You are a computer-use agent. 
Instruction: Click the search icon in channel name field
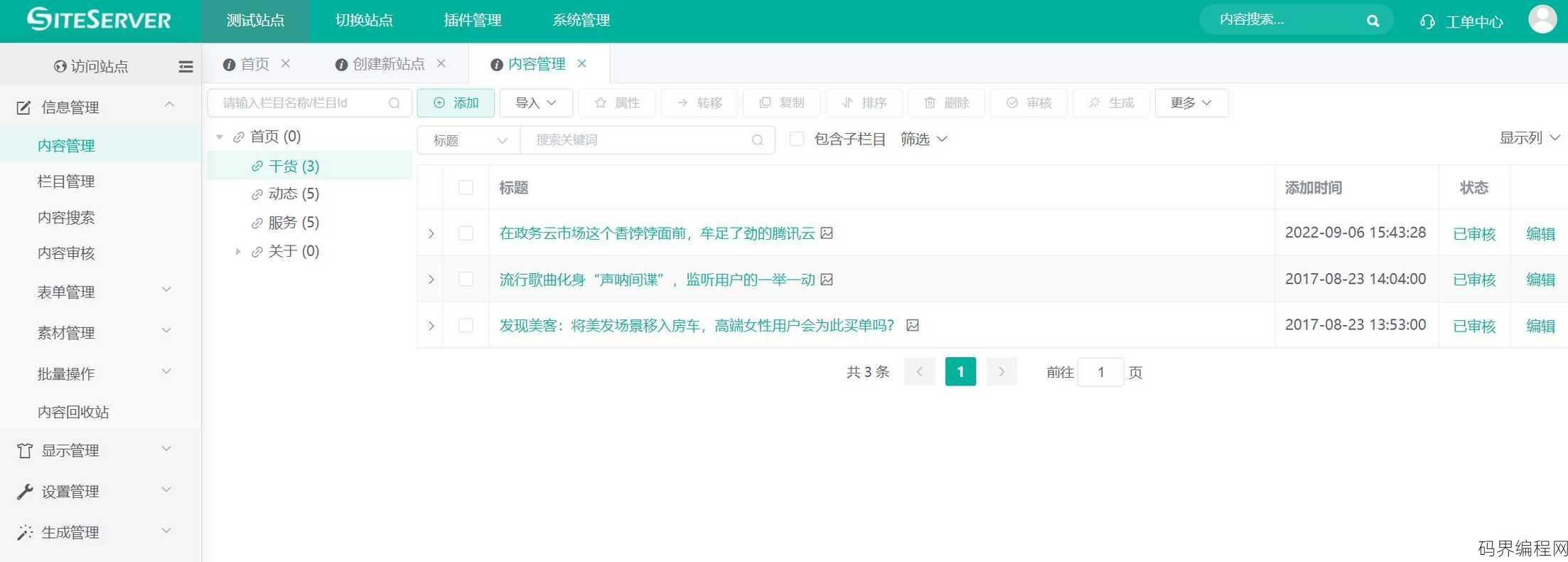tap(394, 103)
